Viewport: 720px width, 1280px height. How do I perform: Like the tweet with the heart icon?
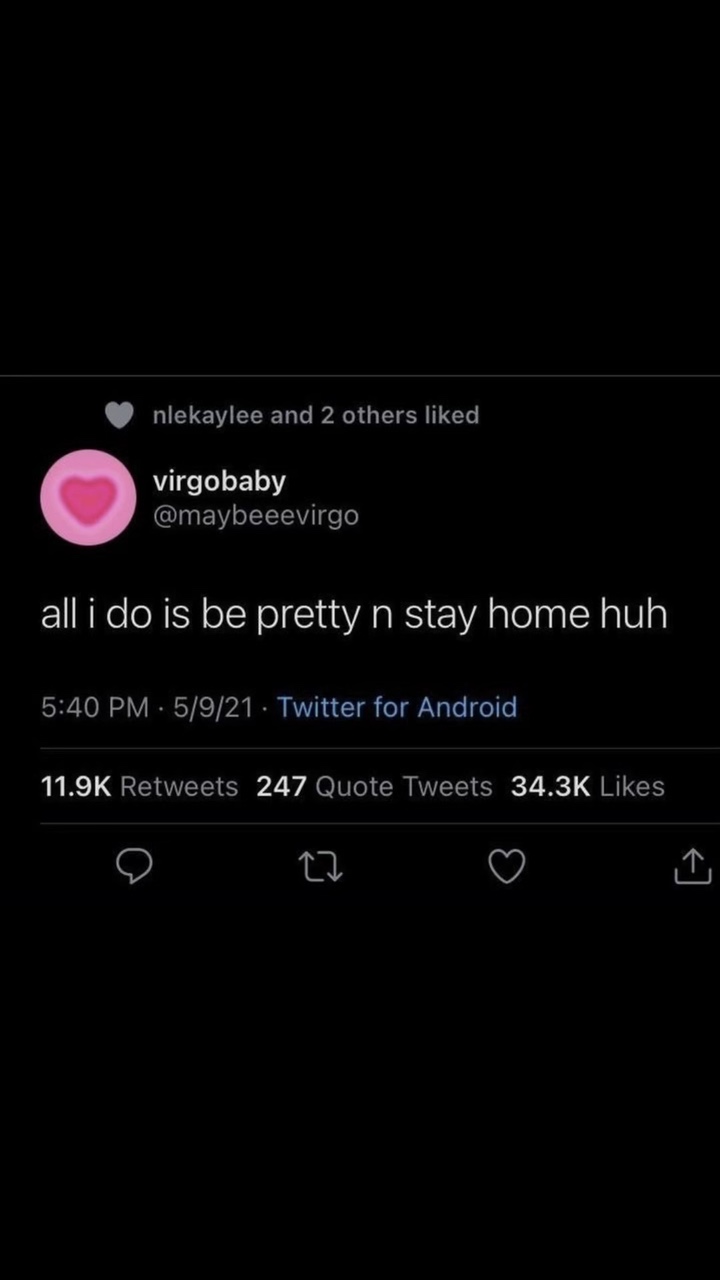pyautogui.click(x=507, y=867)
